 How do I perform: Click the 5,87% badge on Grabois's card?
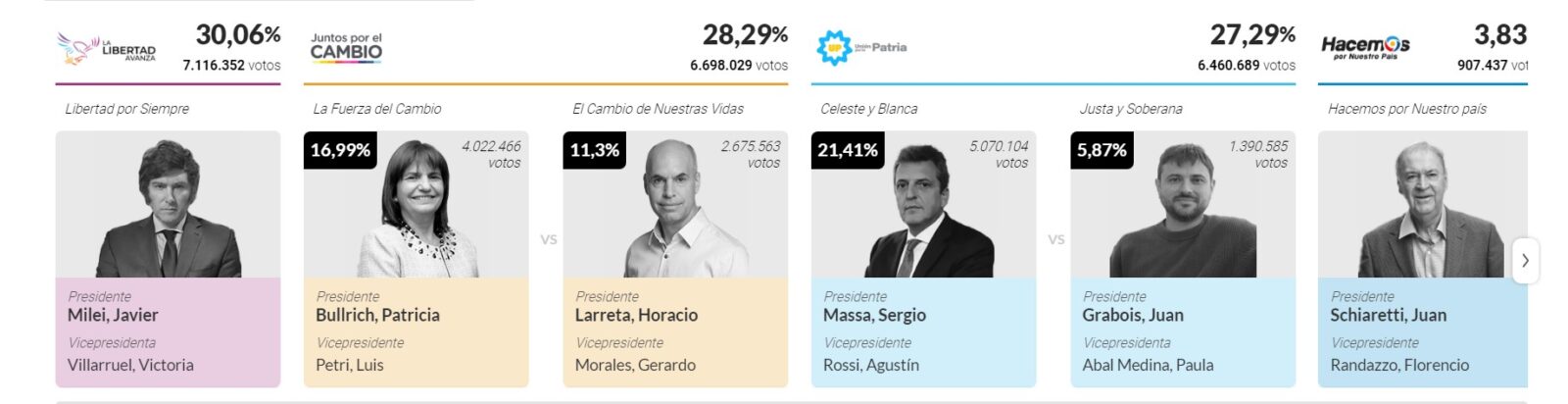1102,150
